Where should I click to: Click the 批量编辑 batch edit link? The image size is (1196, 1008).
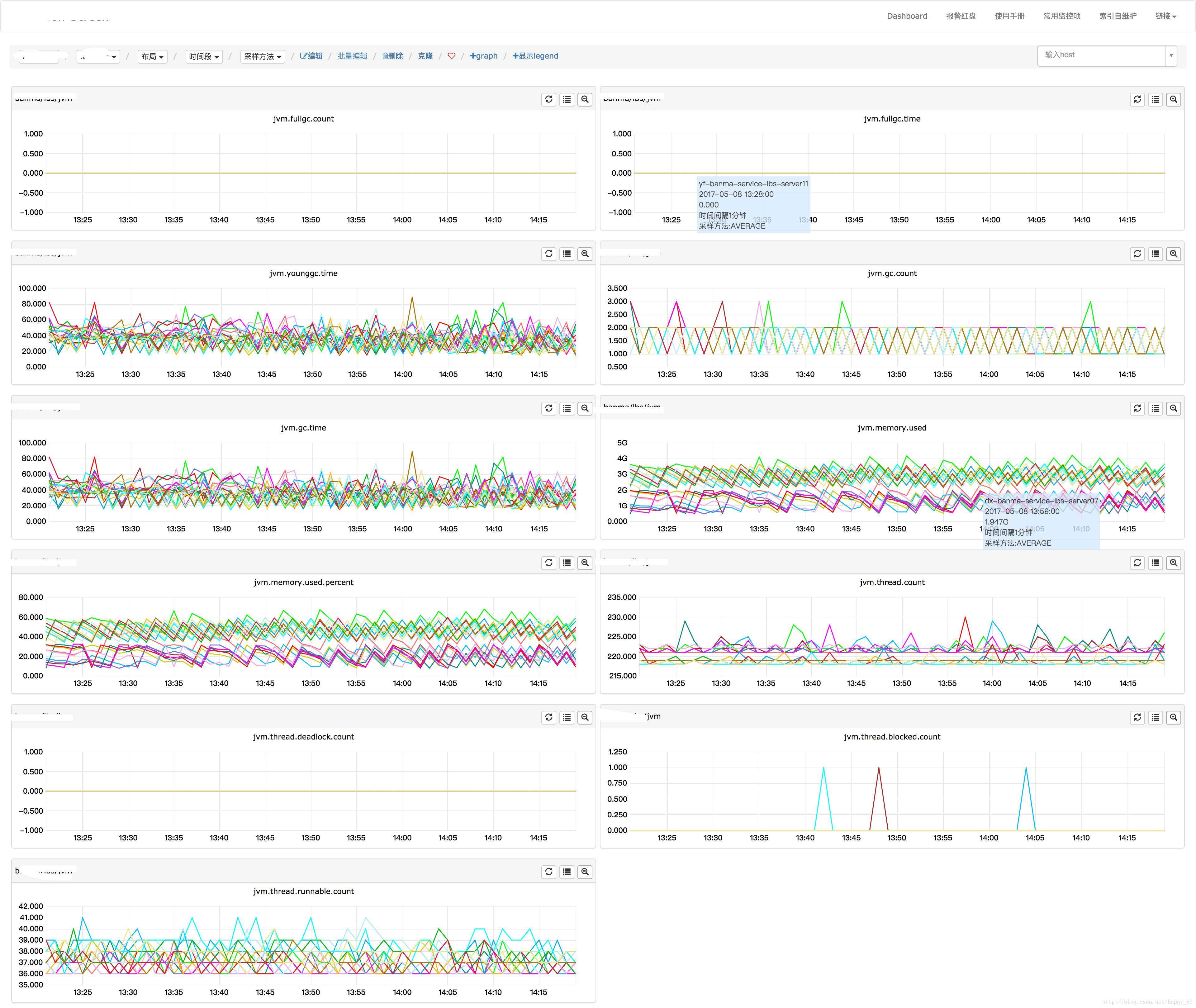(352, 56)
